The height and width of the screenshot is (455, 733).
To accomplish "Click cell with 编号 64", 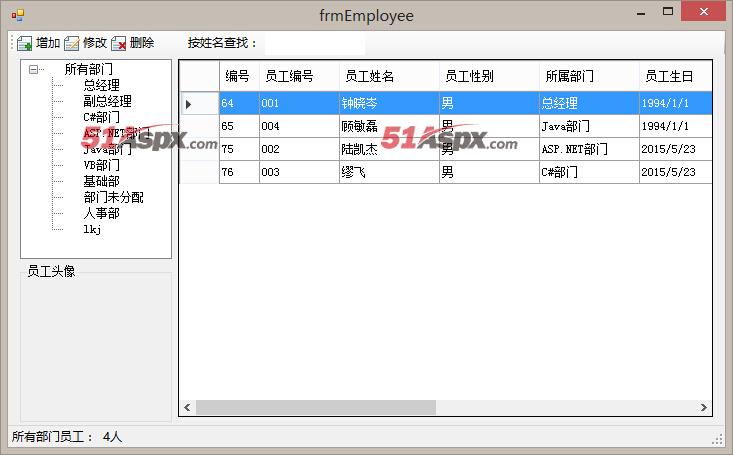I will click(x=239, y=103).
